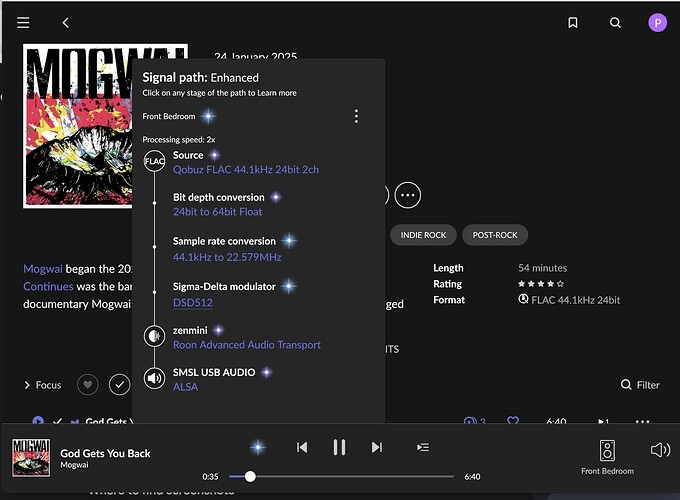Open the purple P profile avatar

pyautogui.click(x=657, y=23)
